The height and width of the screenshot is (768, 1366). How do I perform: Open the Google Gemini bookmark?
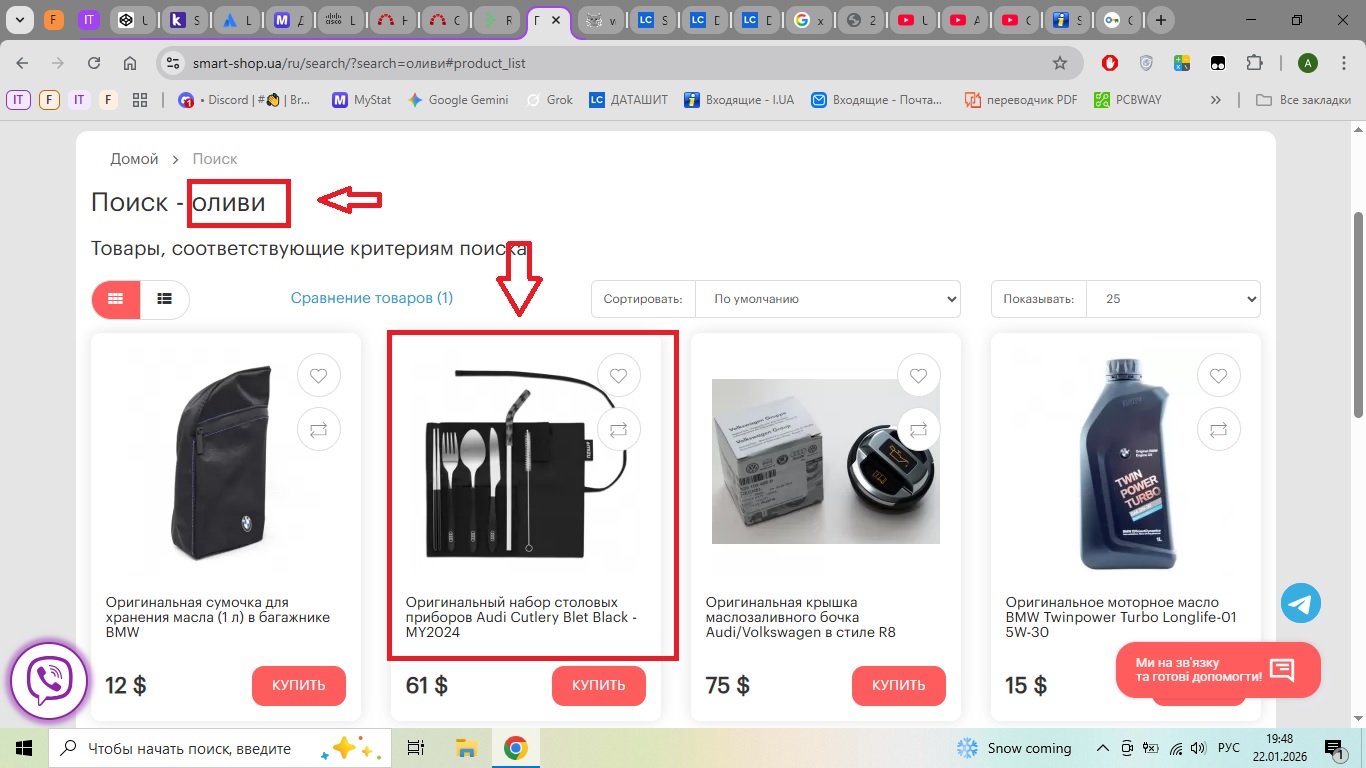tap(458, 100)
